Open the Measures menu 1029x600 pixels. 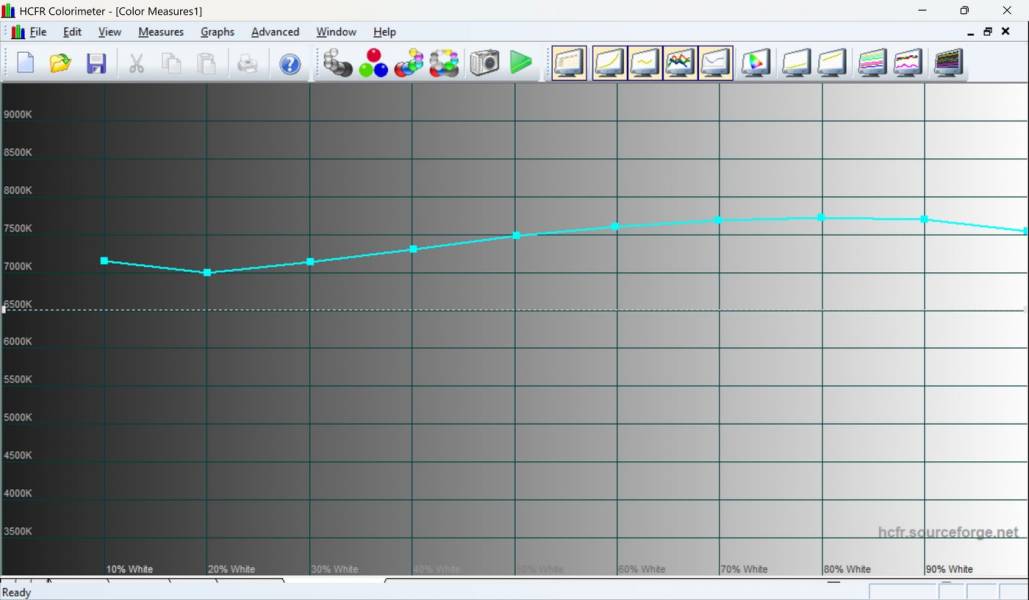[161, 32]
